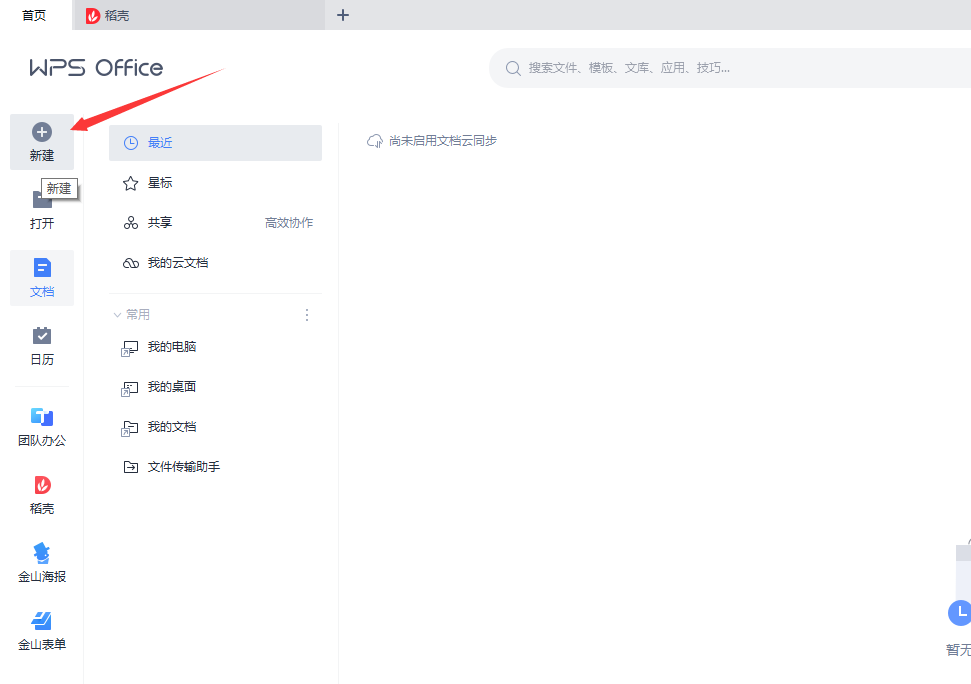Click the 高效协作 link beside 共享
This screenshot has height=684, width=971.
pos(288,222)
